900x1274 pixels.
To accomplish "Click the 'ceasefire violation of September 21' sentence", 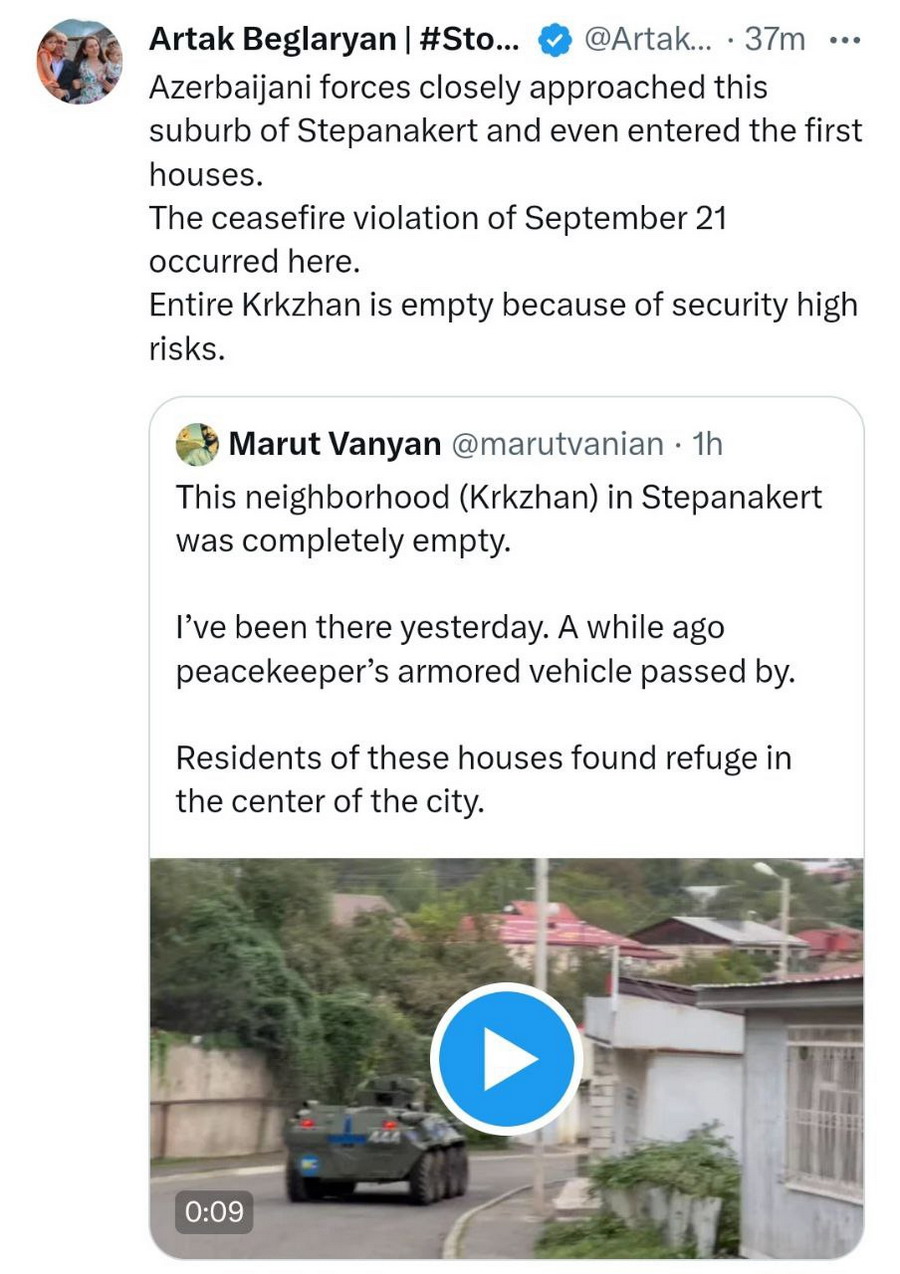I will point(437,218).
